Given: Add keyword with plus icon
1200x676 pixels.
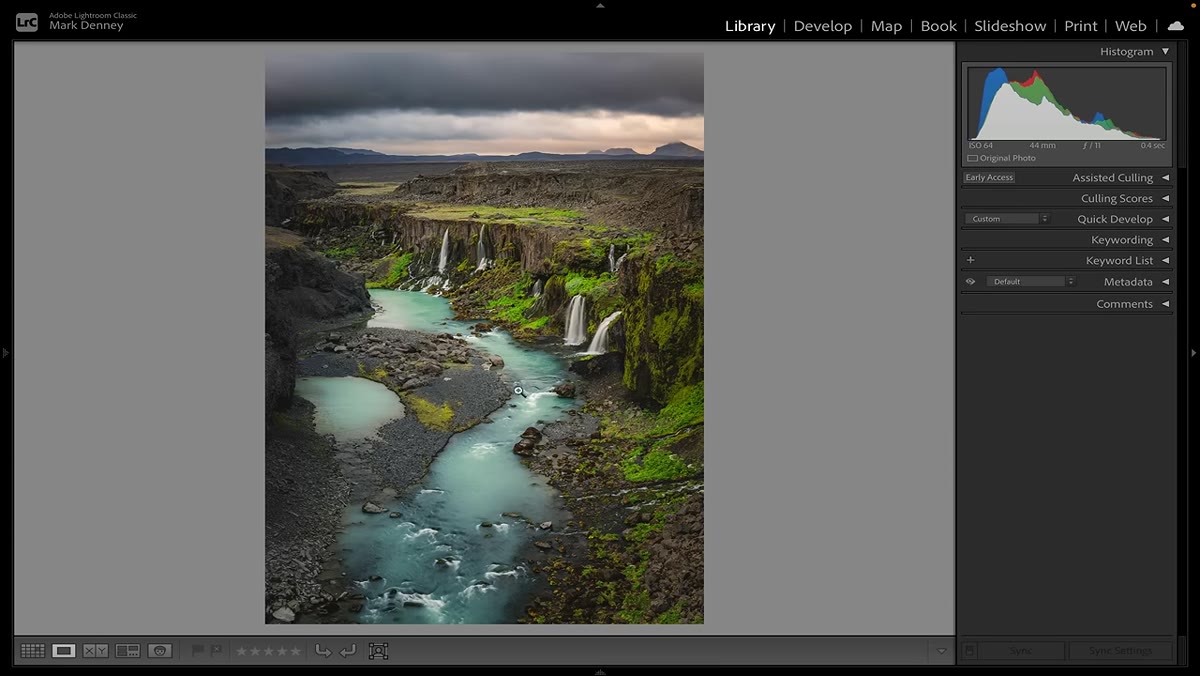Looking at the screenshot, I should [970, 260].
